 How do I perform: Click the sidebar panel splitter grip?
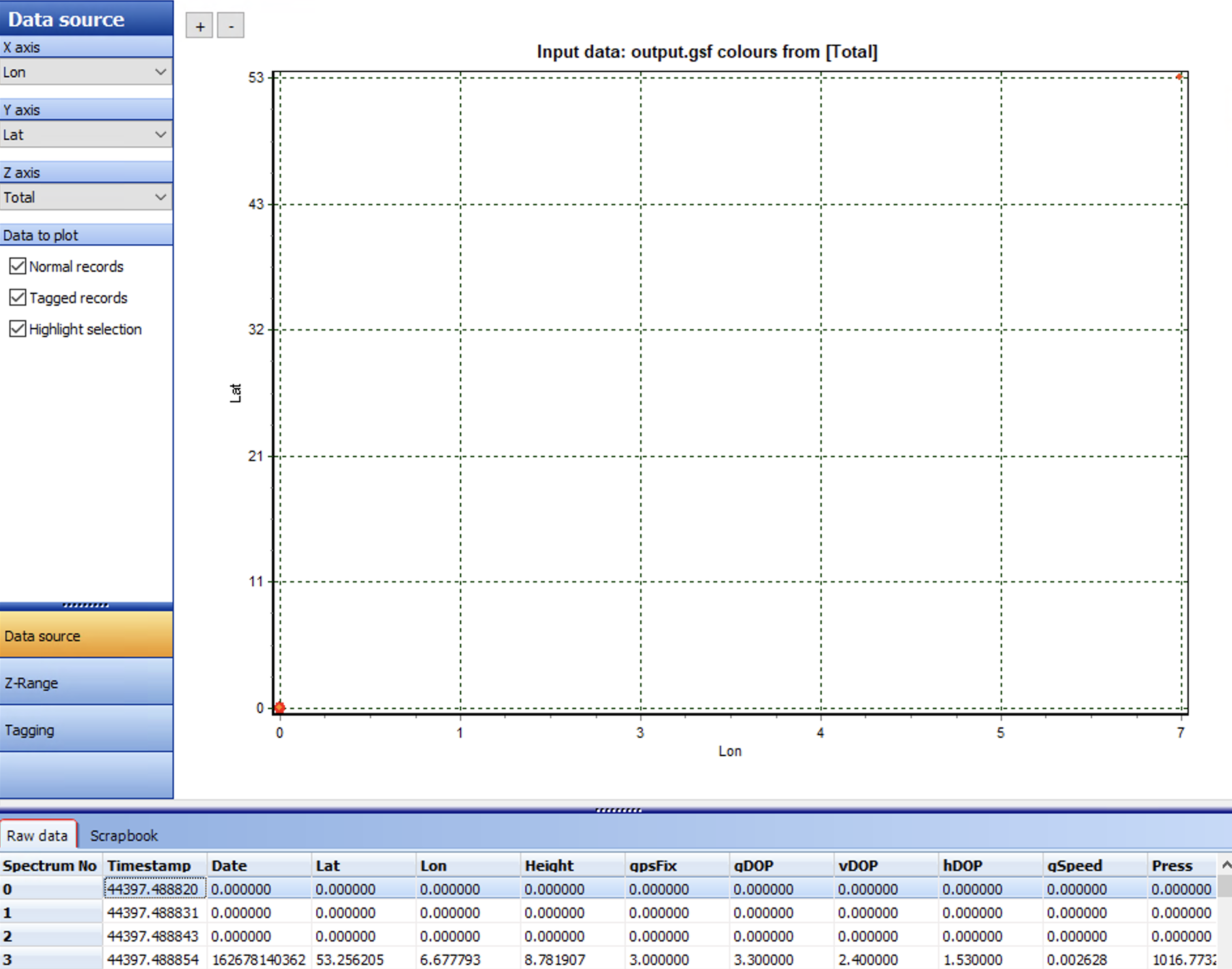[x=86, y=605]
